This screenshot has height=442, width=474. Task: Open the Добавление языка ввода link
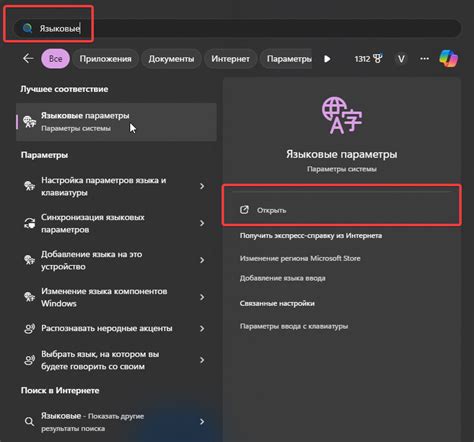point(282,278)
